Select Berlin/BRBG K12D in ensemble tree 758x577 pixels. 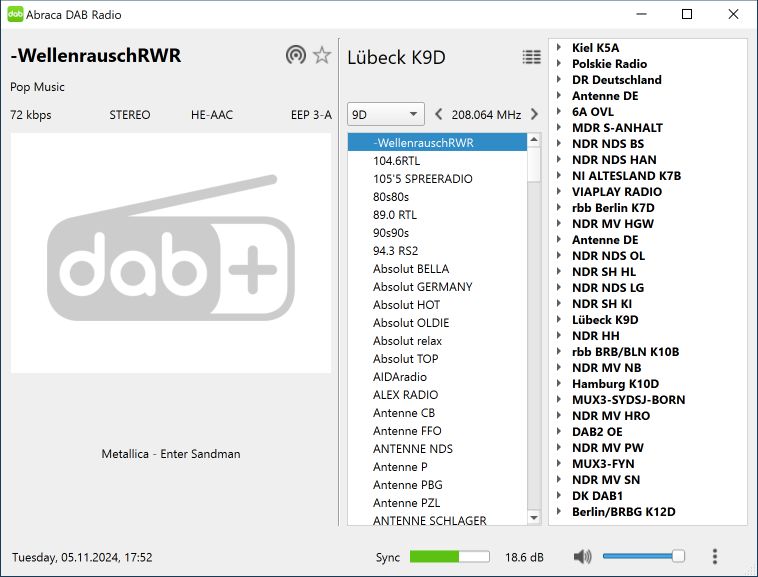pos(623,512)
